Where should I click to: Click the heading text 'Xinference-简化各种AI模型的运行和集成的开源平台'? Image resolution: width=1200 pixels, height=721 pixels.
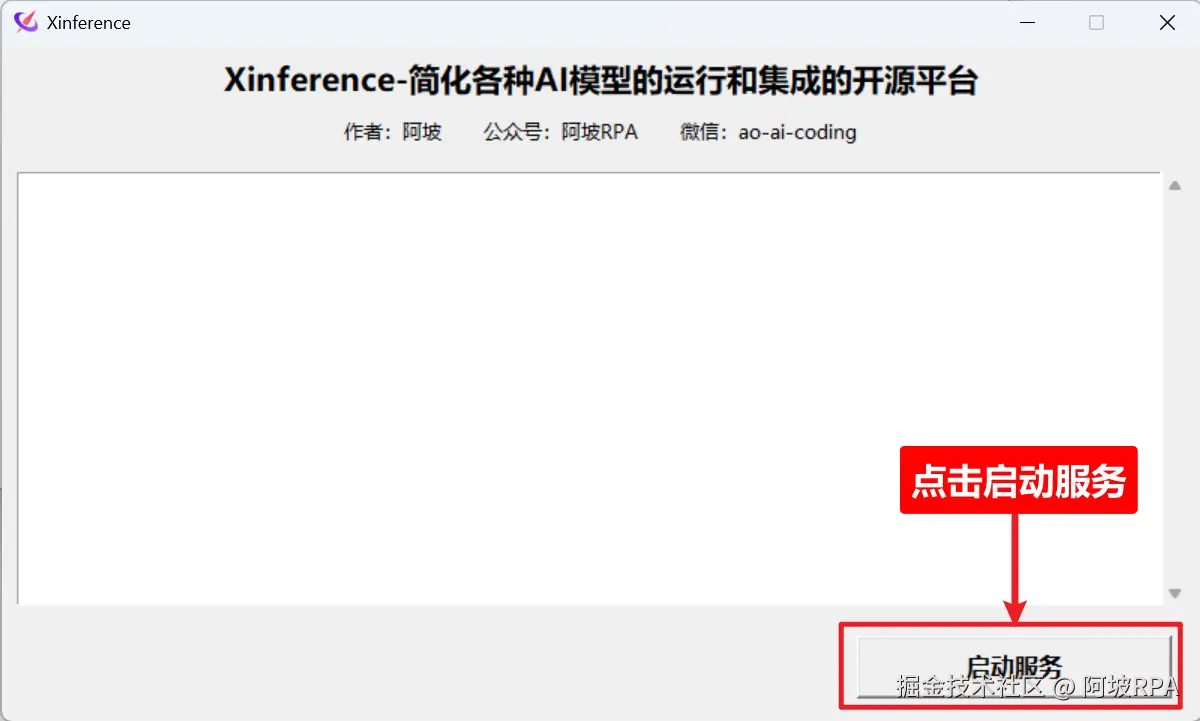600,81
